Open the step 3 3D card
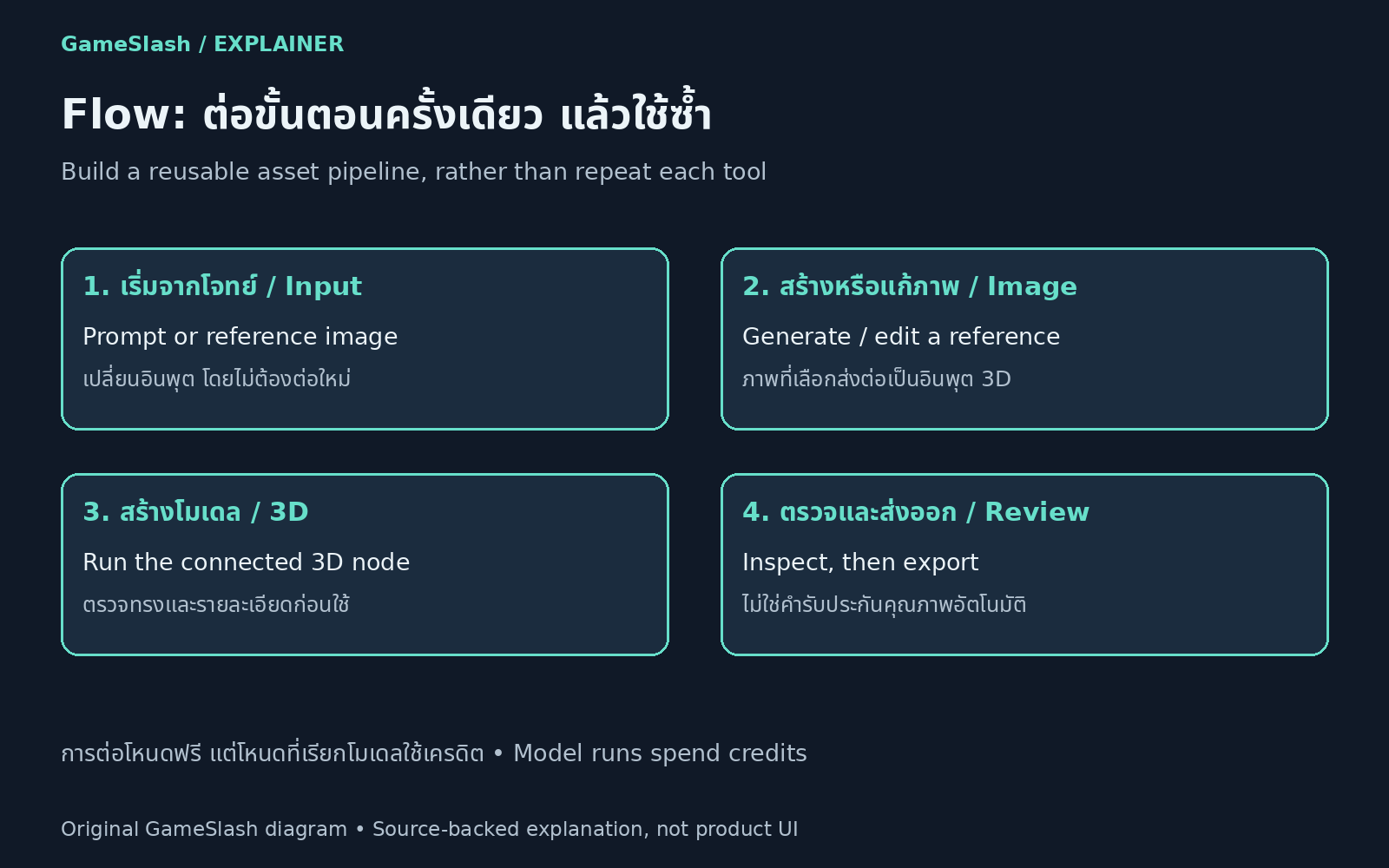 tap(365, 564)
